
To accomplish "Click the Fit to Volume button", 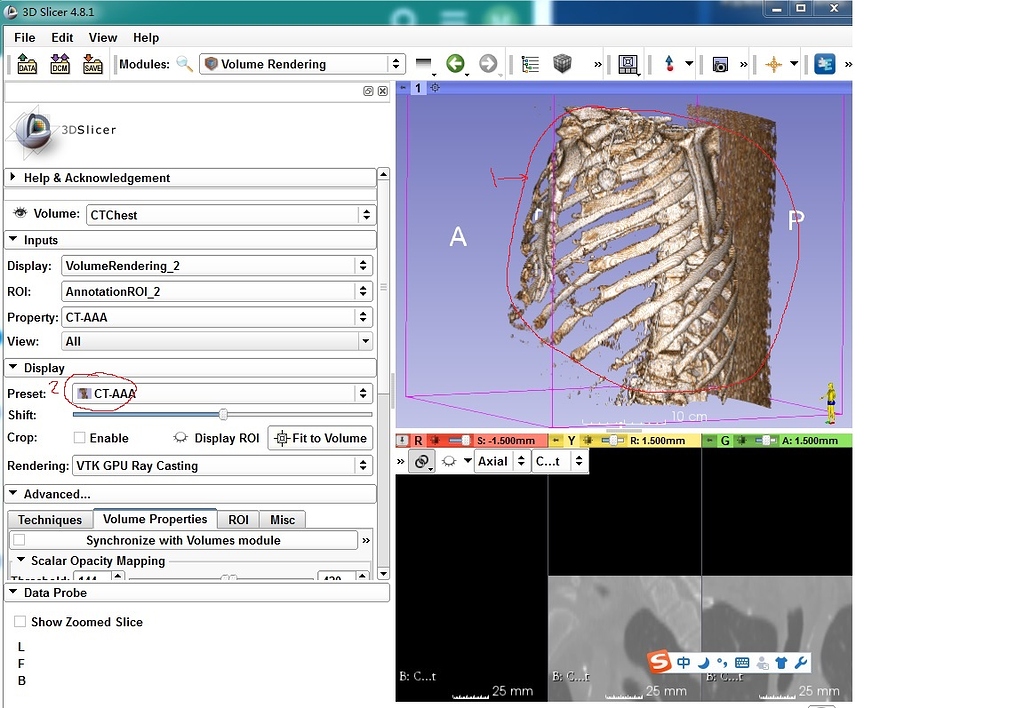I will point(321,438).
